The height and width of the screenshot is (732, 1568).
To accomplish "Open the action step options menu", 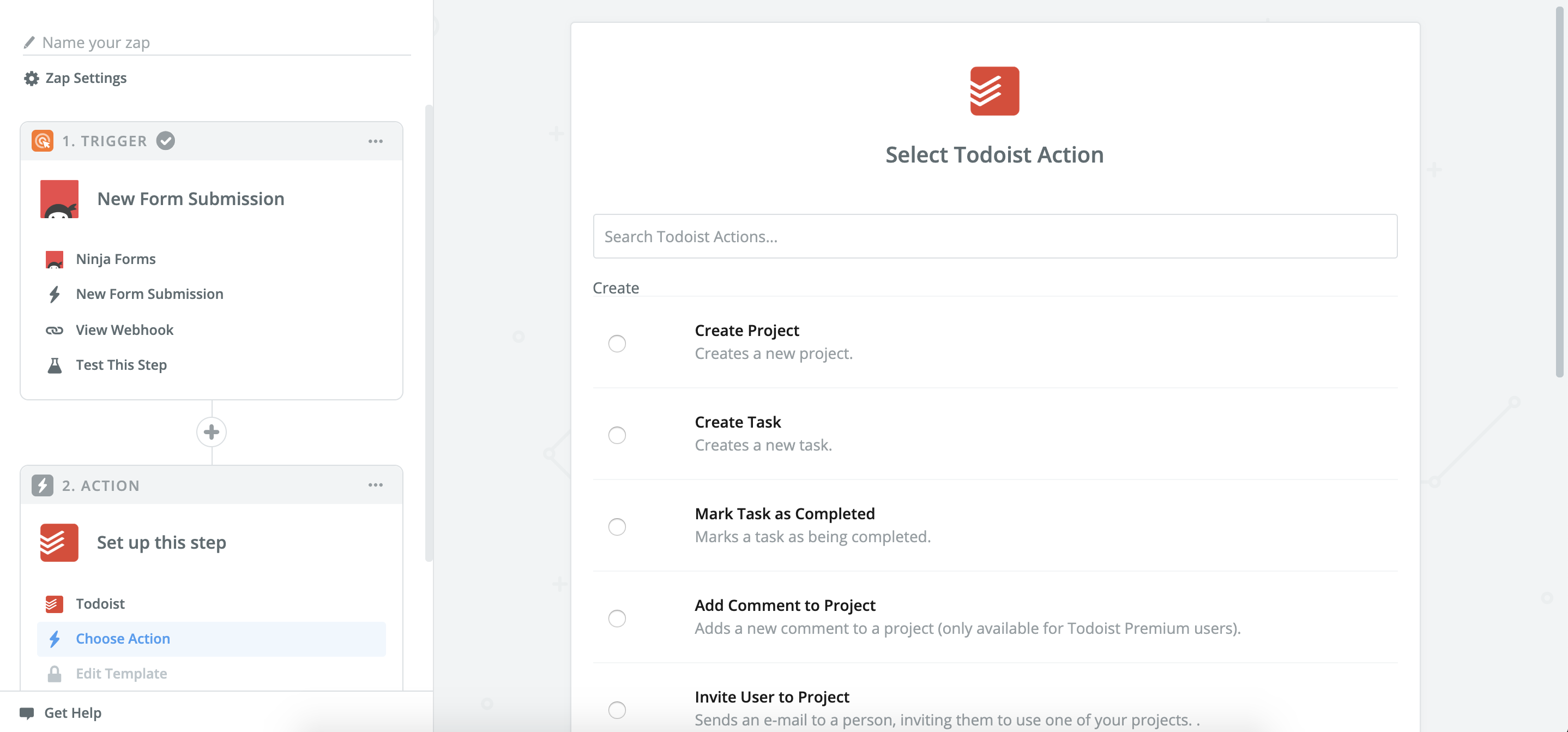I will [x=376, y=485].
